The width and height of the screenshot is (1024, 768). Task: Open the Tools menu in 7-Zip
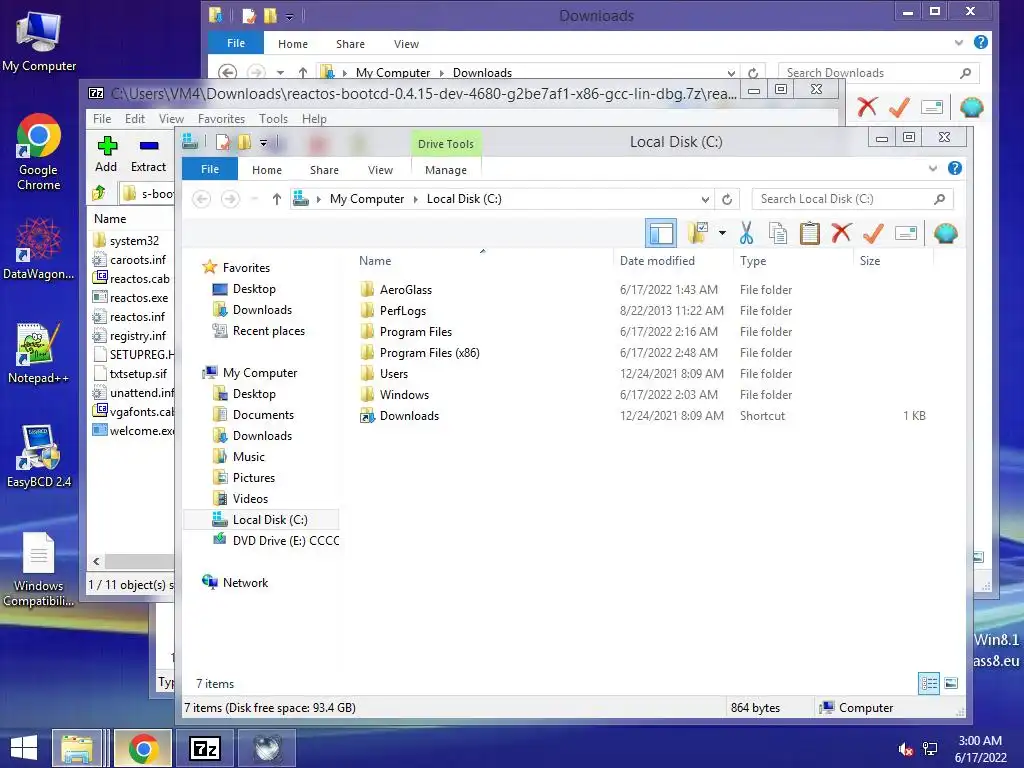pos(273,119)
